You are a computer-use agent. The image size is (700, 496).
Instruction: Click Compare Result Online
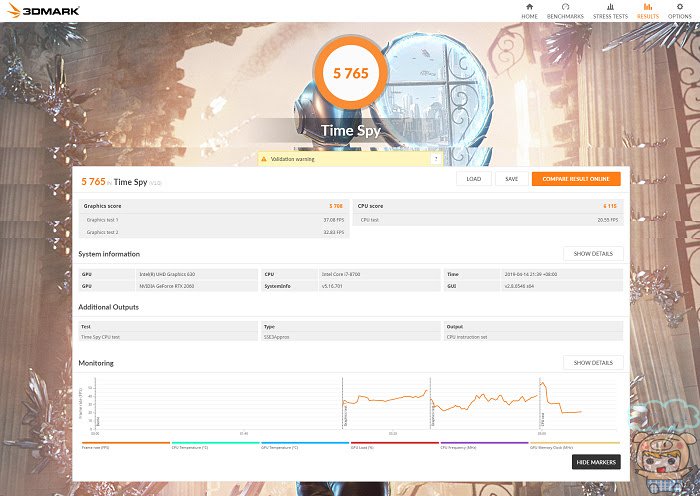coord(576,179)
